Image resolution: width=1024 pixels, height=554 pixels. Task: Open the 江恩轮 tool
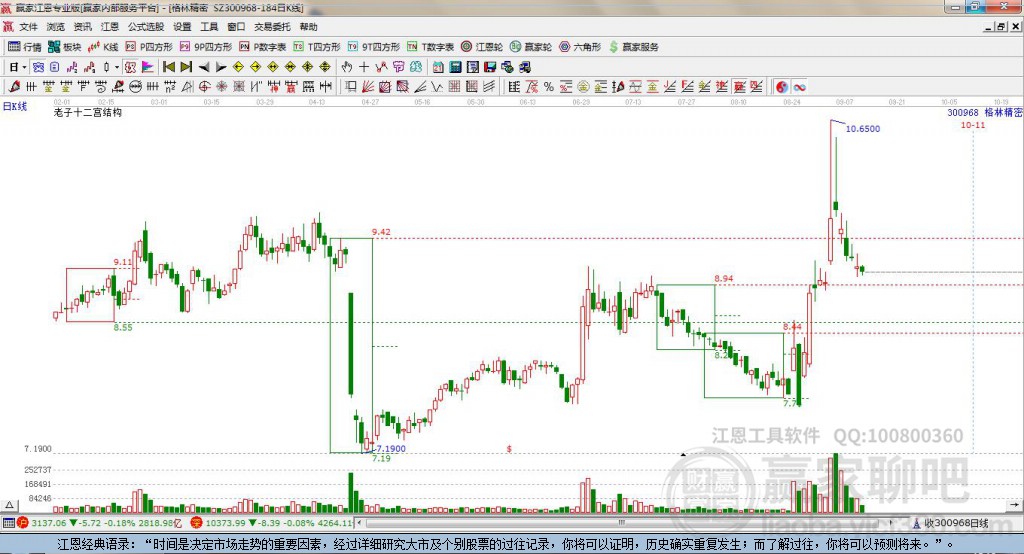point(482,47)
